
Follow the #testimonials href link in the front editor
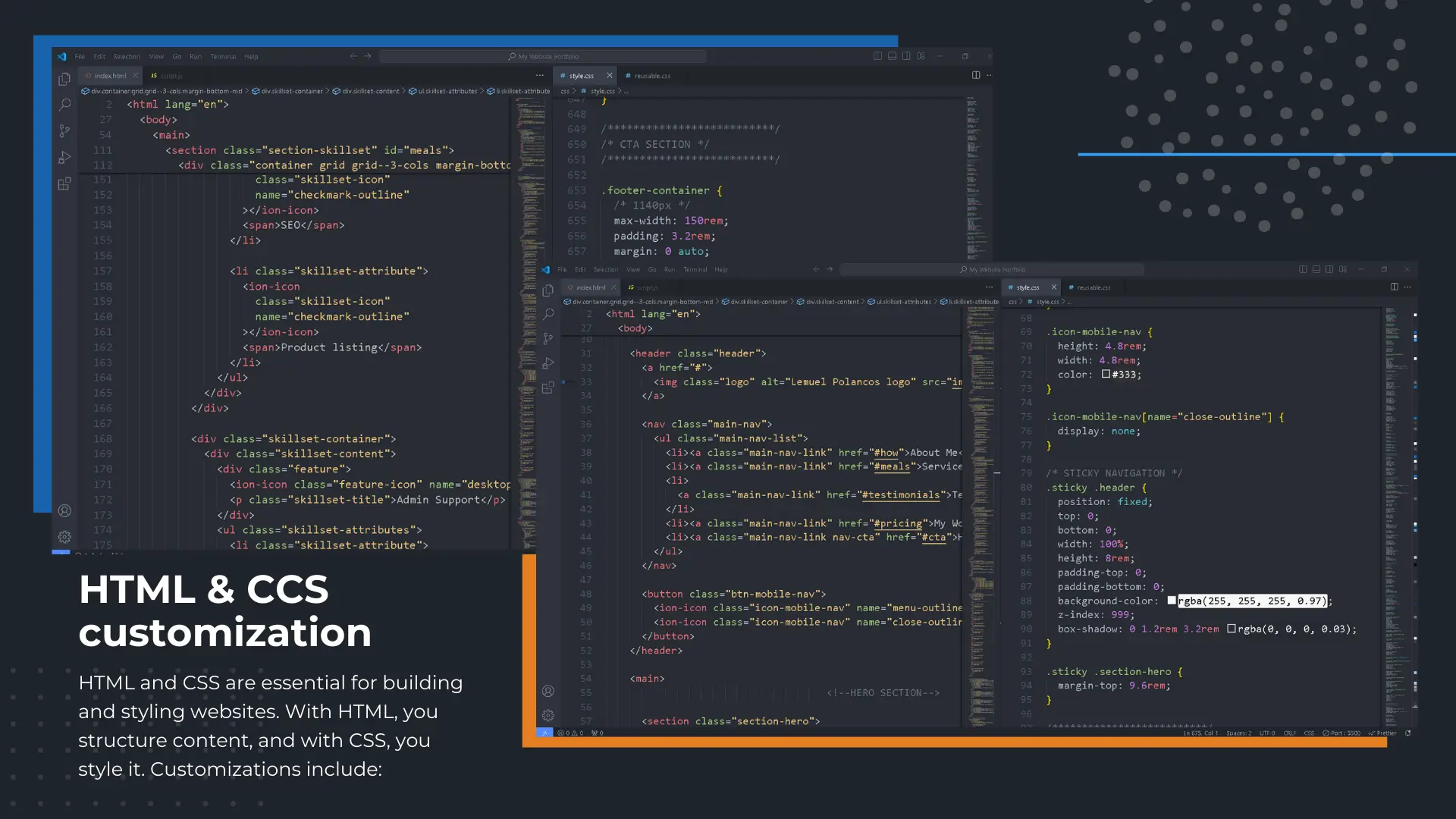pos(901,494)
